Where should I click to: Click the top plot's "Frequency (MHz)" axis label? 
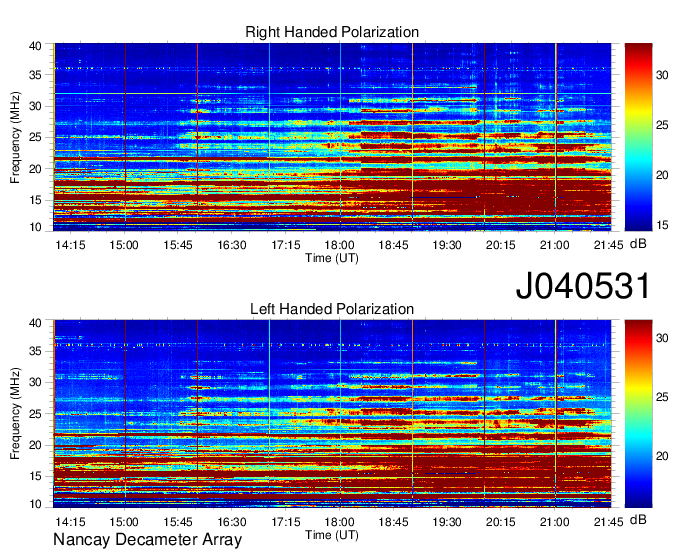15,137
